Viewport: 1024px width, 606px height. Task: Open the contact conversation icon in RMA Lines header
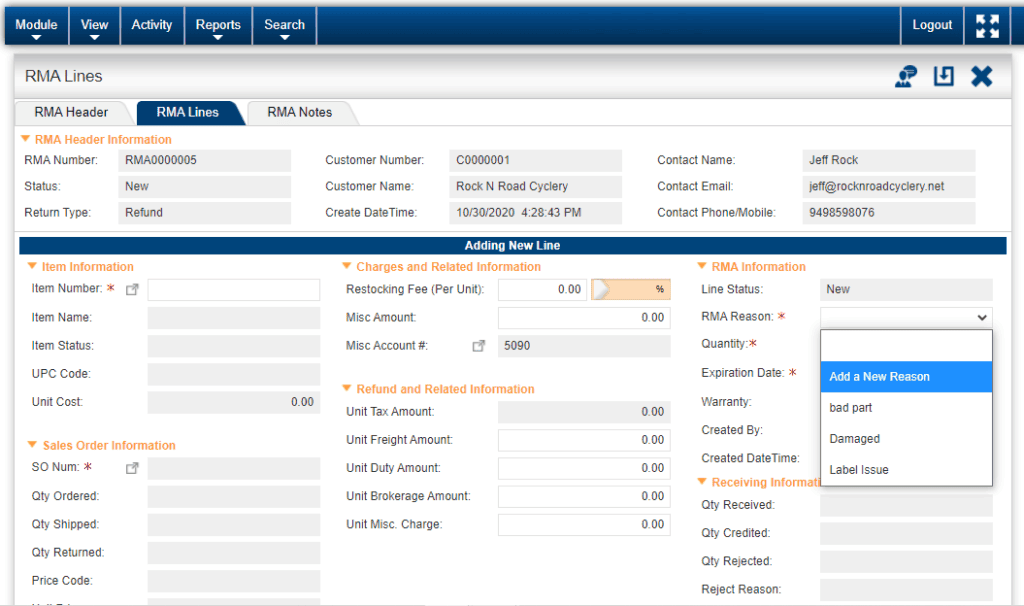pyautogui.click(x=904, y=75)
